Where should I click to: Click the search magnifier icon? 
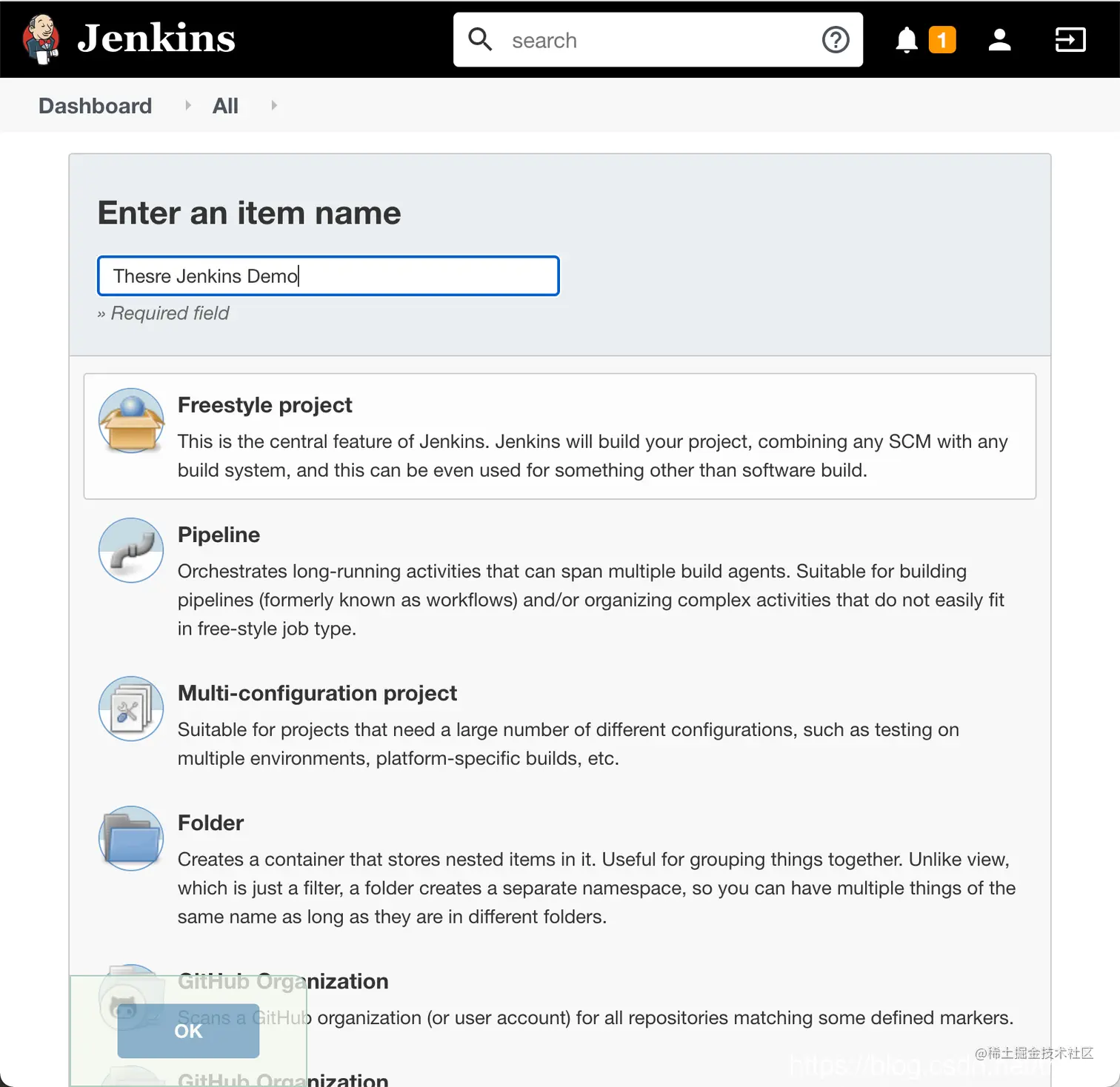tap(480, 39)
